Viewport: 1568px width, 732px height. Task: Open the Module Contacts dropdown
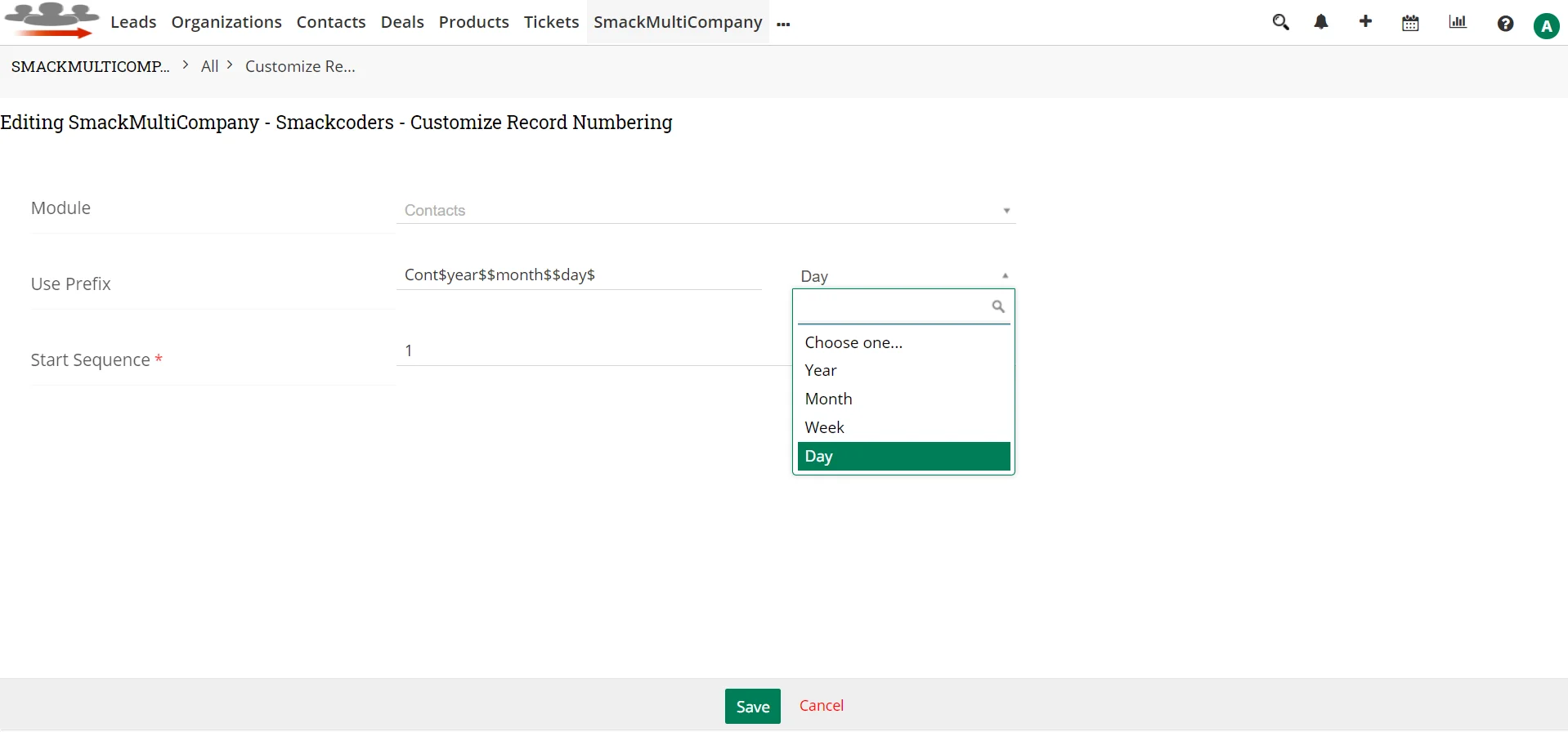click(x=706, y=211)
